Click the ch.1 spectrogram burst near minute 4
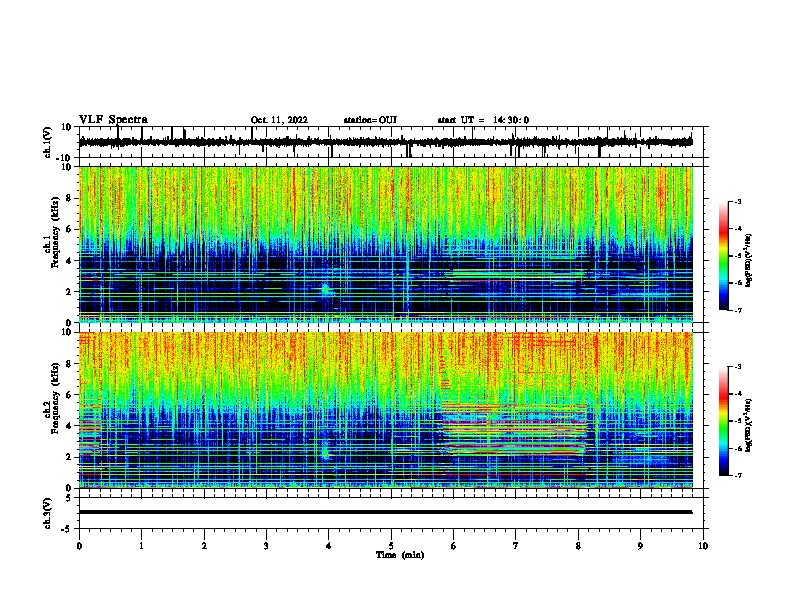Image resolution: width=792 pixels, height=612 pixels. (x=326, y=290)
